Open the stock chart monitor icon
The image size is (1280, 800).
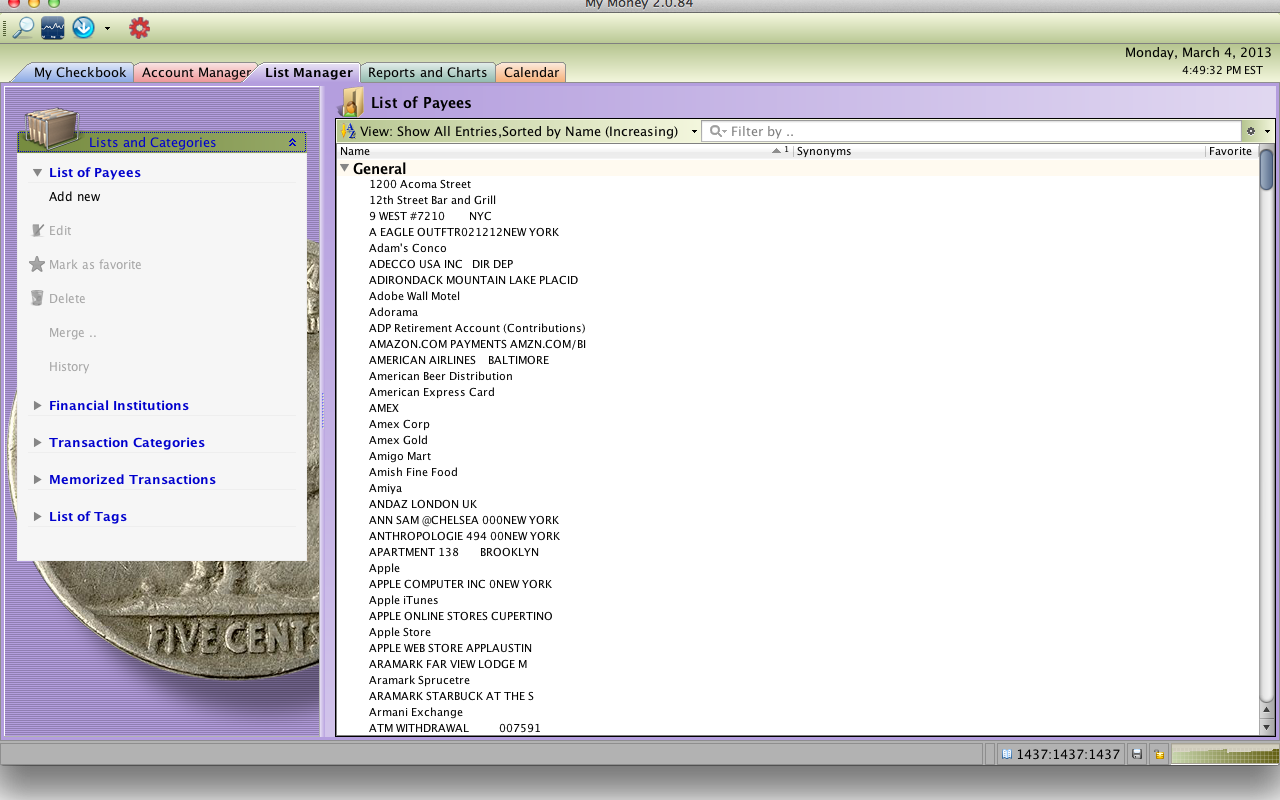pyautogui.click(x=53, y=28)
